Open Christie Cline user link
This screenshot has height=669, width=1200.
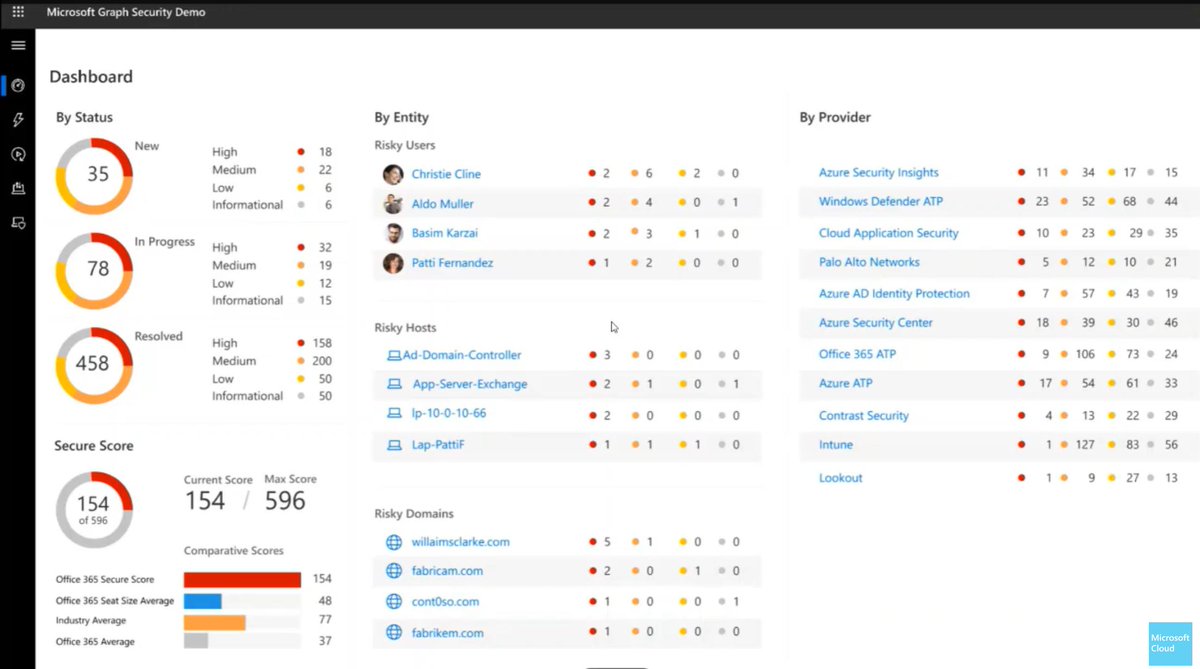(x=446, y=174)
